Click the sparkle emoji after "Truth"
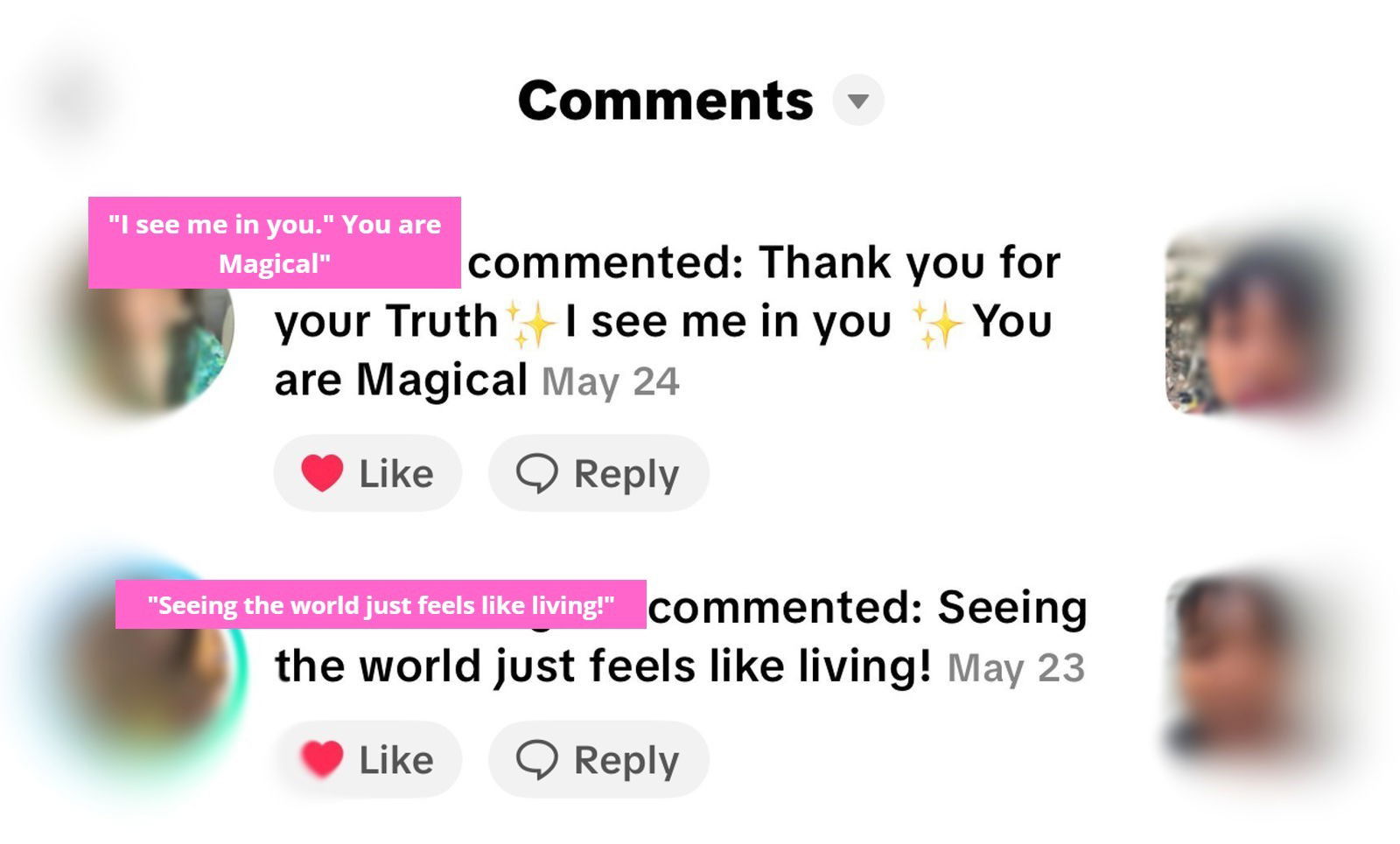The height and width of the screenshot is (844, 1400). tap(531, 324)
